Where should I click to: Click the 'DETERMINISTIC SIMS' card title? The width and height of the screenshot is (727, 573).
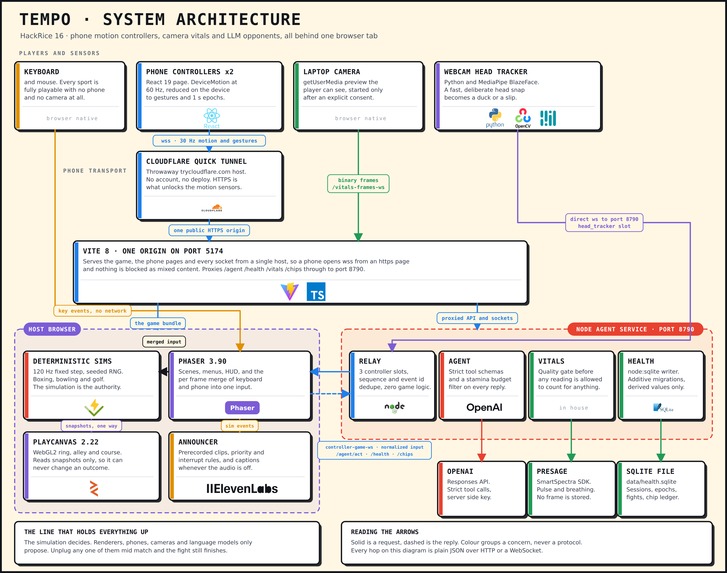[72, 361]
